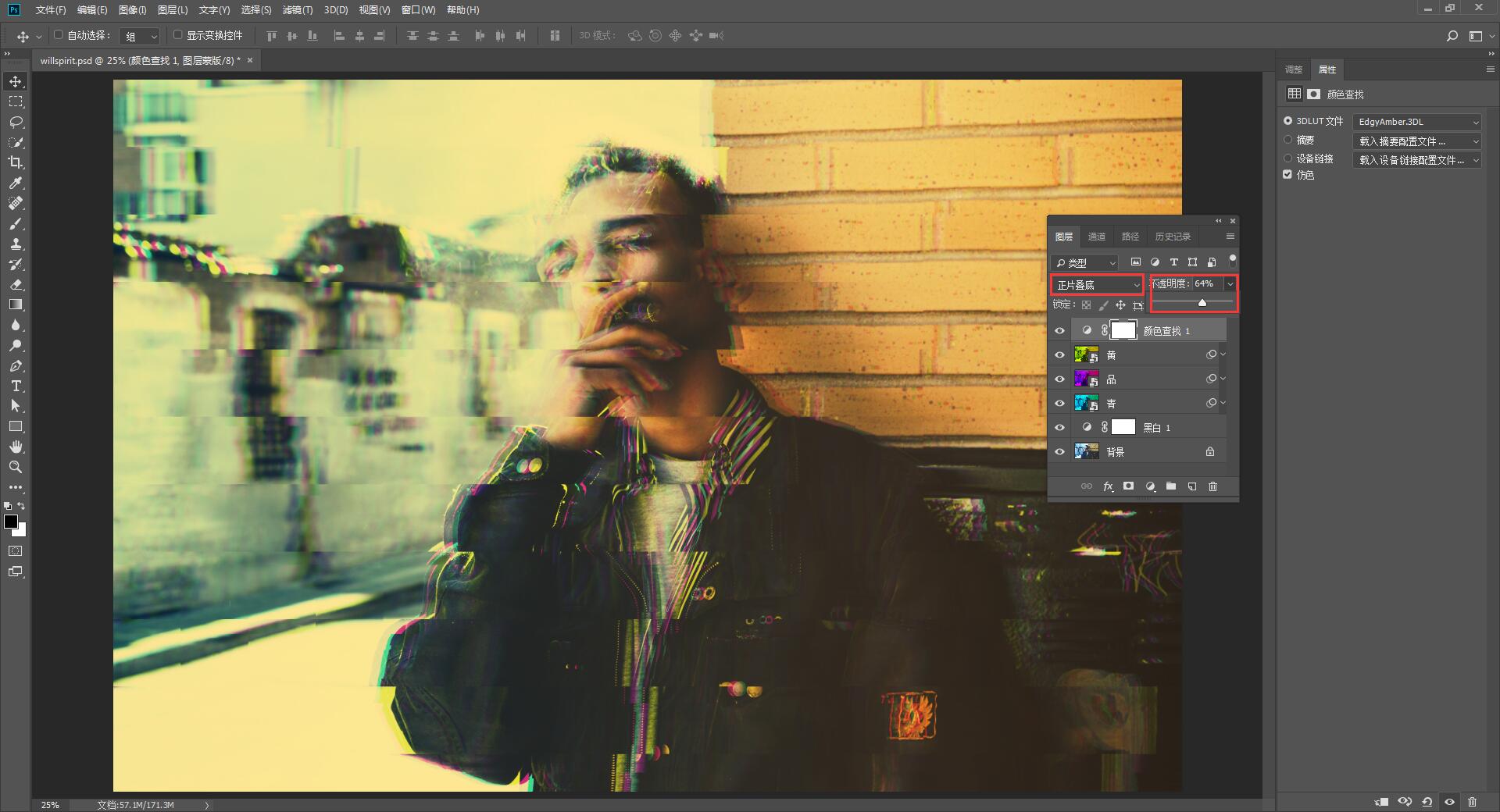Screen dimensions: 1500x812
Task: Expand smart filters on the 黄 layer
Action: pos(1223,354)
